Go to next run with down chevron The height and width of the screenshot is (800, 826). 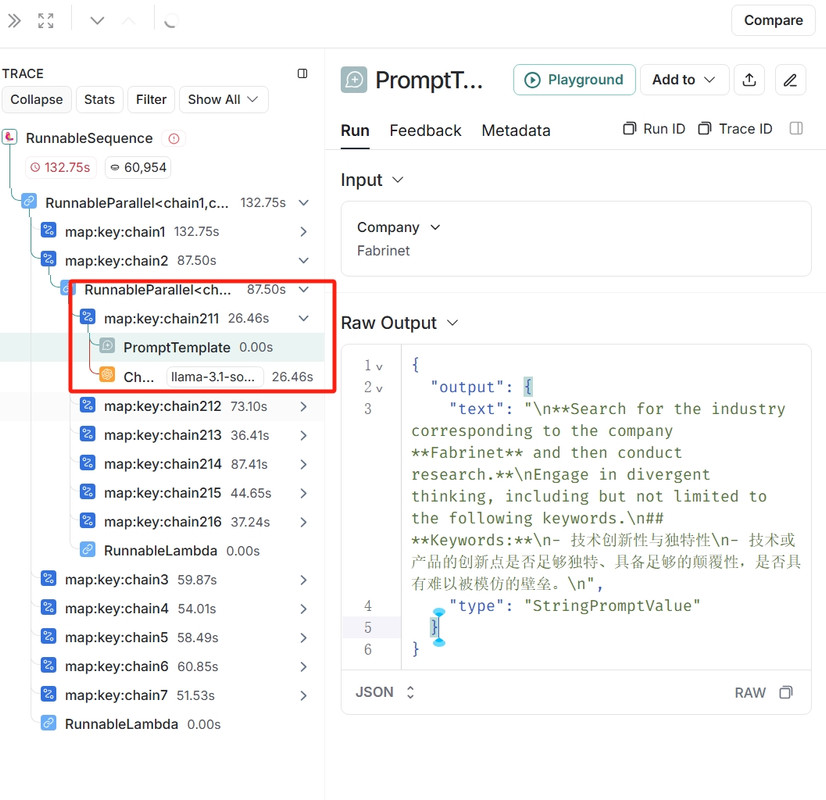97,20
